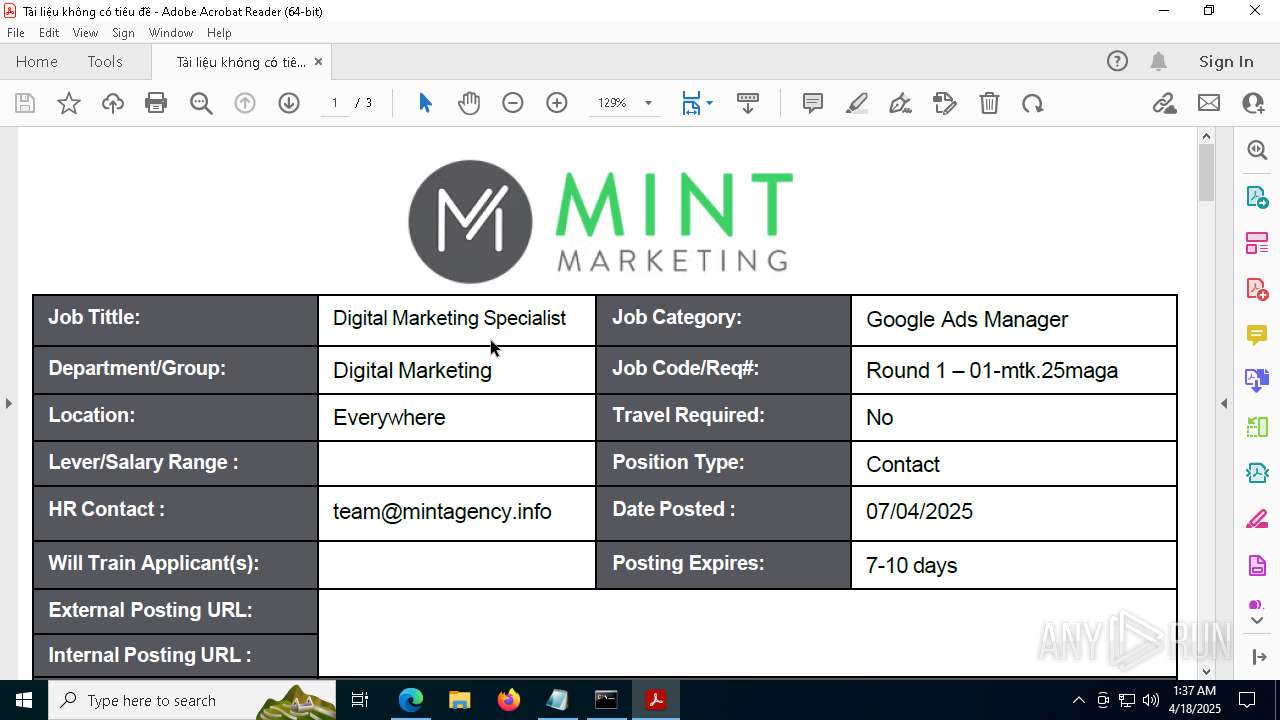The image size is (1280, 720).
Task: Open Fill & Sign in right panel
Action: pyautogui.click(x=1257, y=520)
